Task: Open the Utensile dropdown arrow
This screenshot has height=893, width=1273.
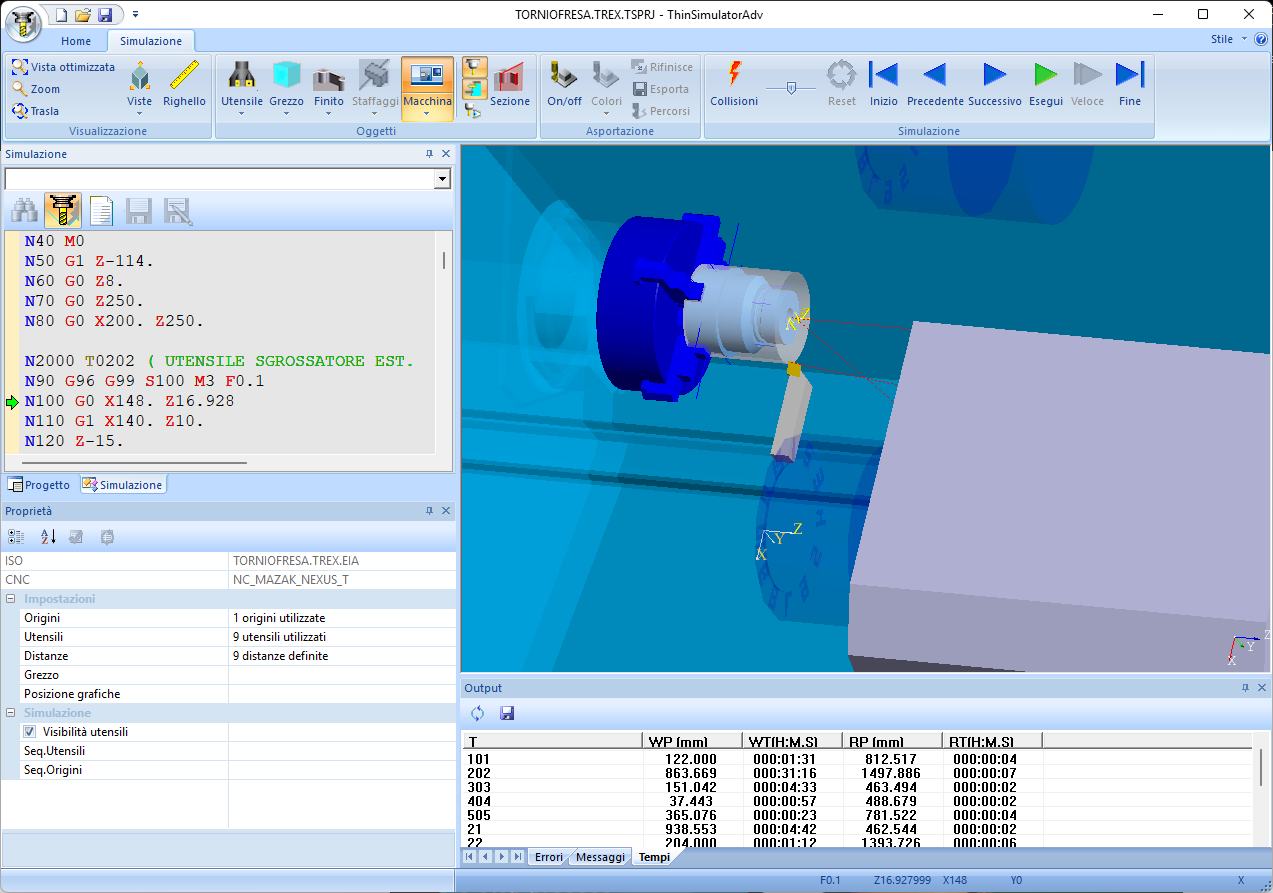Action: coord(242,114)
